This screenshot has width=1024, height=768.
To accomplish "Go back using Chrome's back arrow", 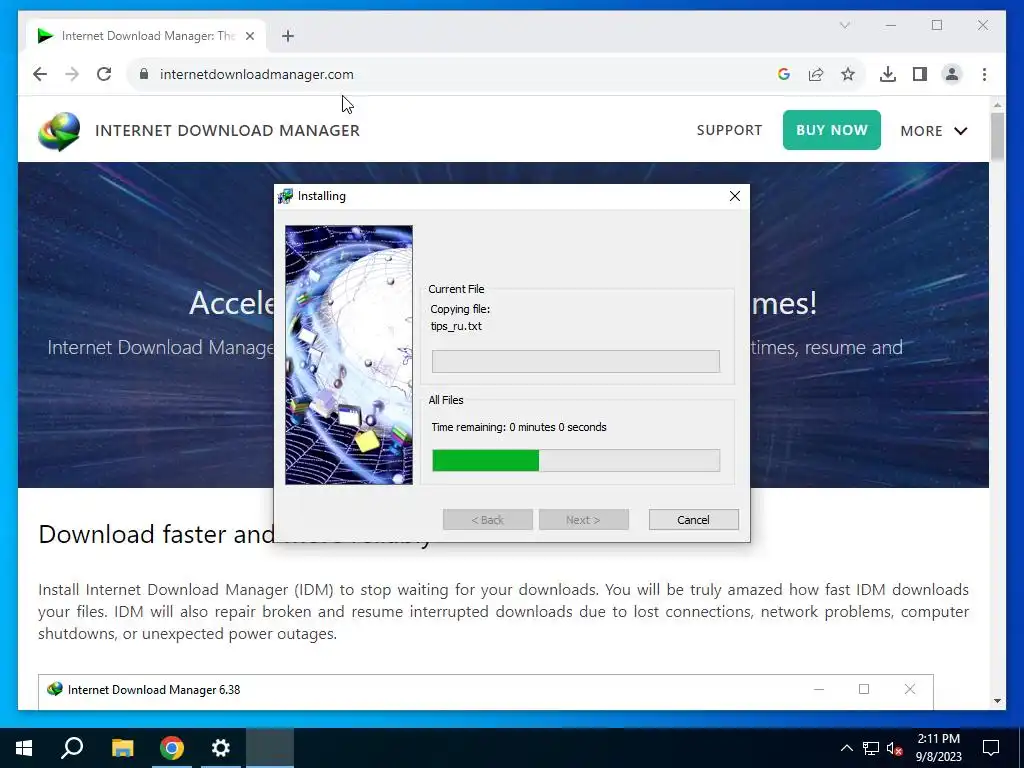I will point(40,74).
